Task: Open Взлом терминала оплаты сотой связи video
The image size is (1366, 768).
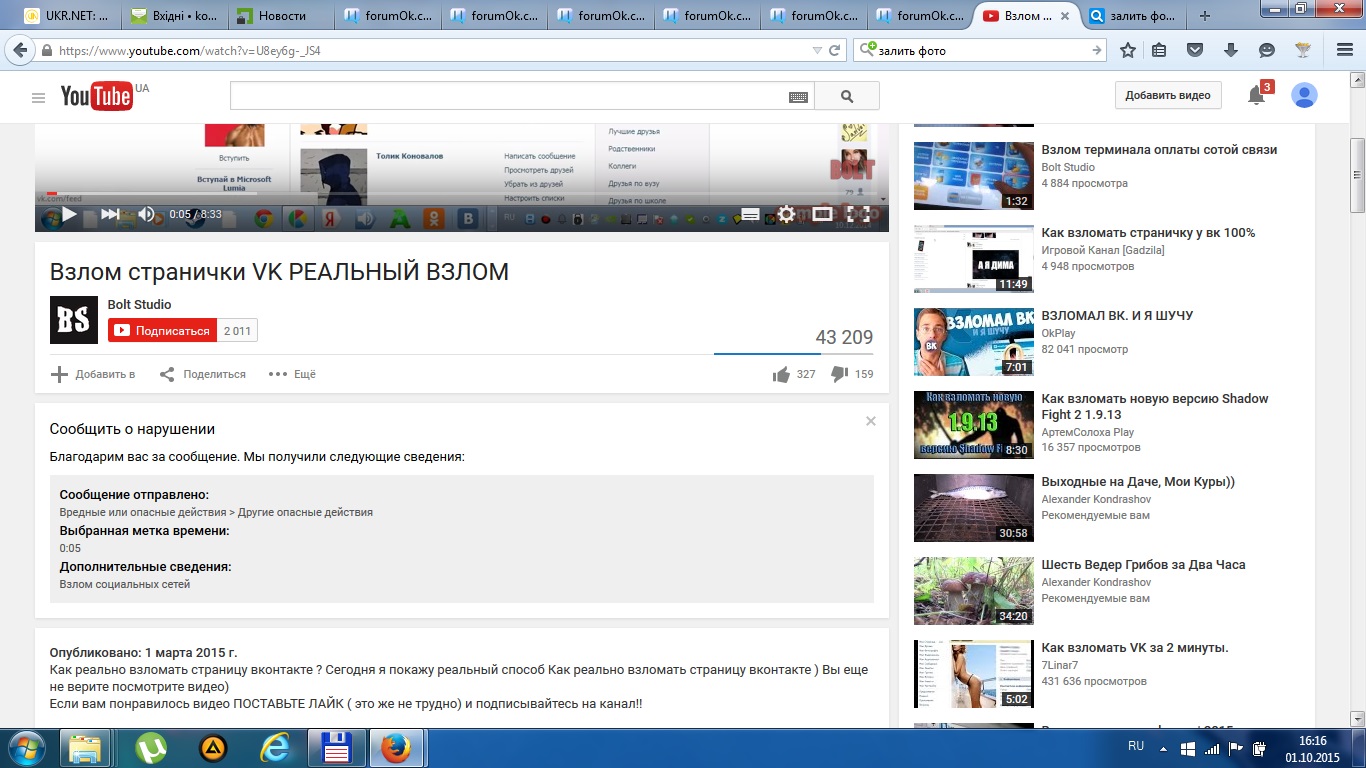Action: [1159, 149]
